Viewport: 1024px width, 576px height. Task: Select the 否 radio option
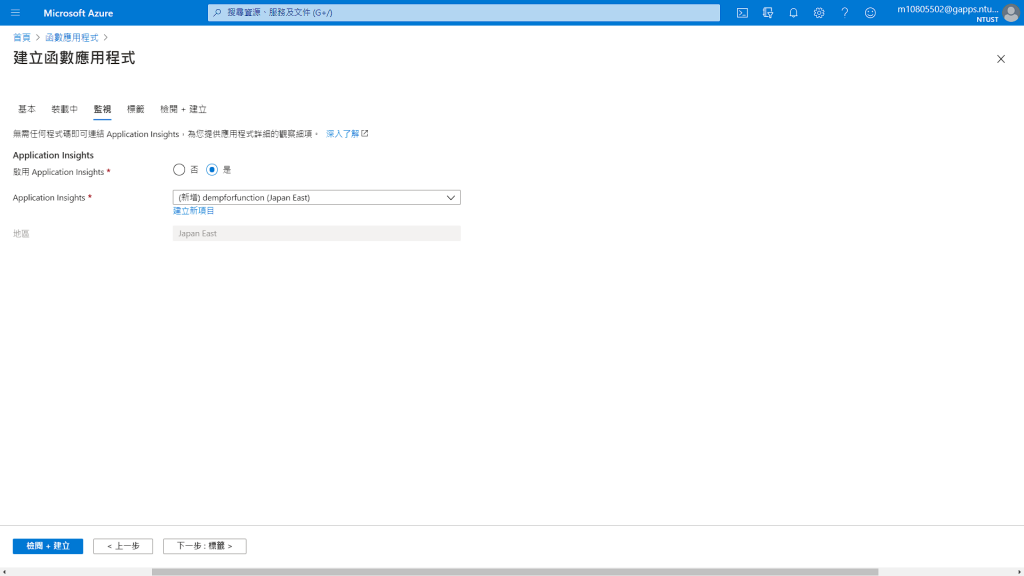tap(179, 170)
